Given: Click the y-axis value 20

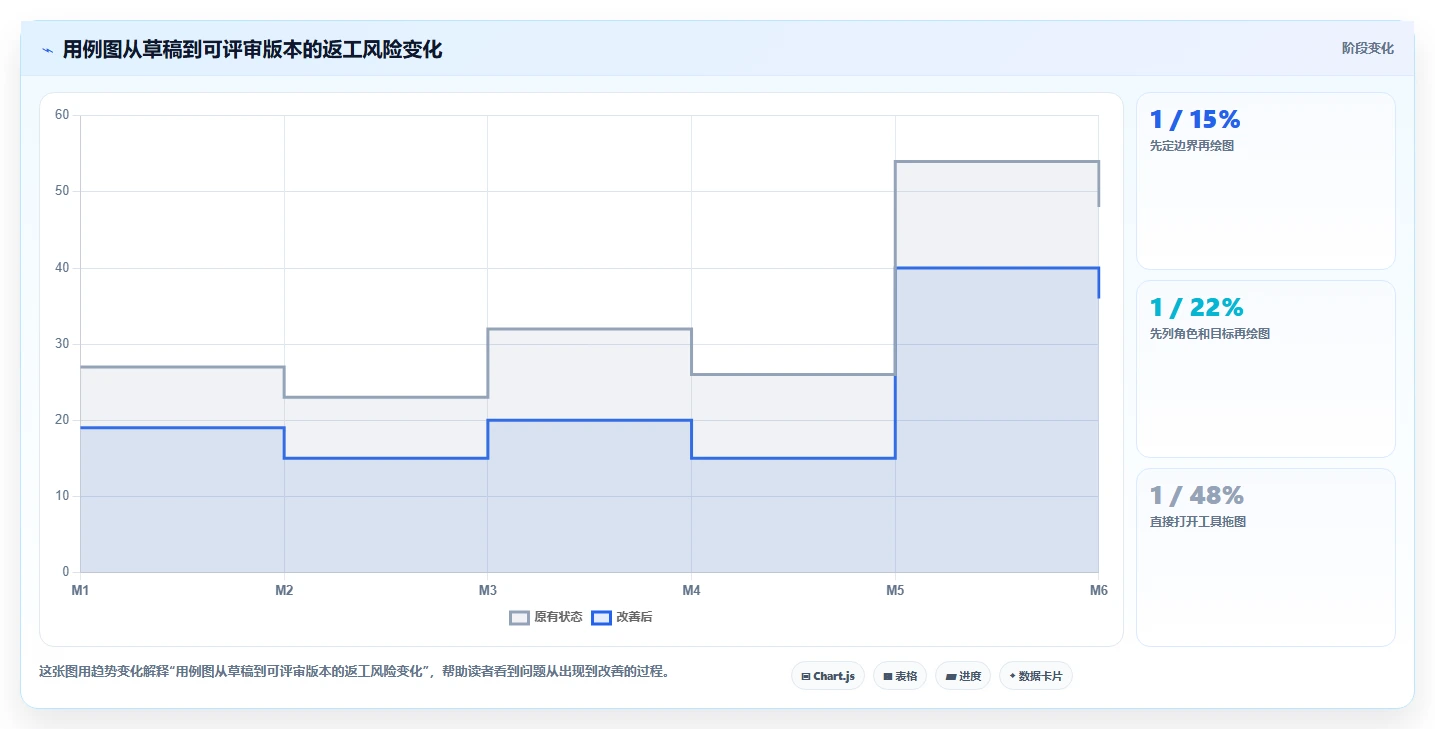Looking at the screenshot, I should (62, 420).
